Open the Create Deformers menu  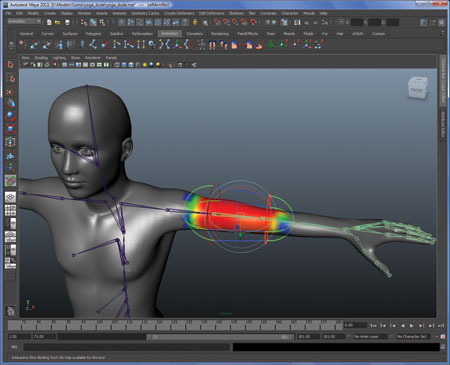tap(179, 13)
